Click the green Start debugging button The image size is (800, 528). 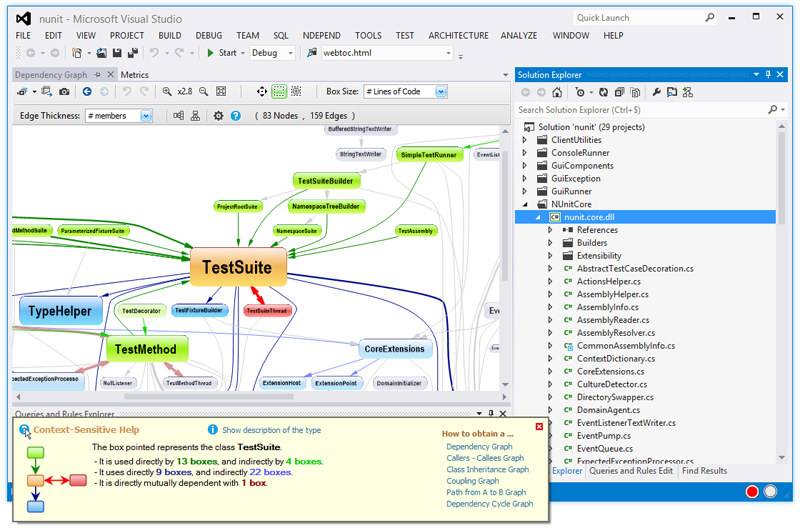[222, 53]
